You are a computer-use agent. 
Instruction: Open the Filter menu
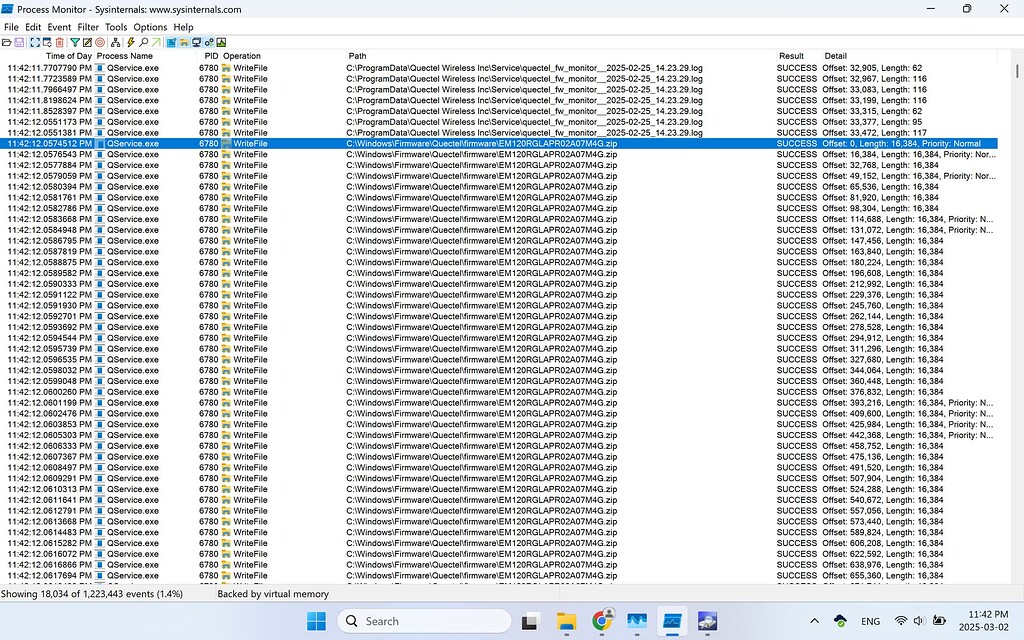88,27
